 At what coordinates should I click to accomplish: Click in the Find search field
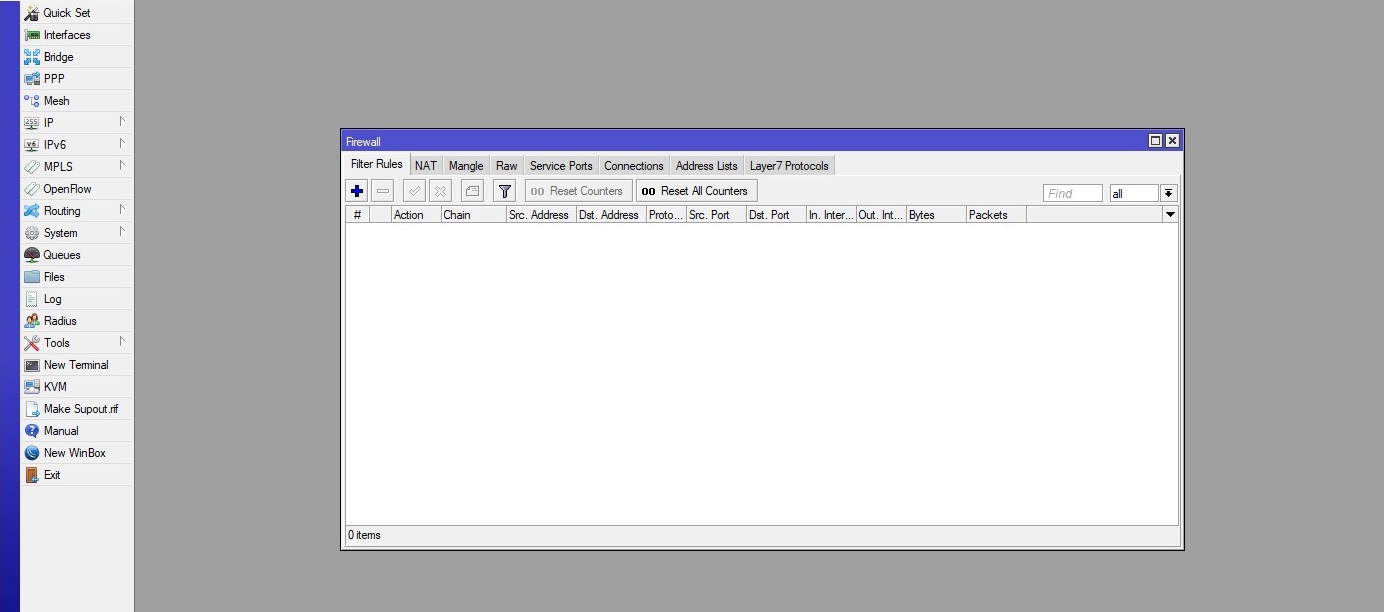pyautogui.click(x=1072, y=193)
